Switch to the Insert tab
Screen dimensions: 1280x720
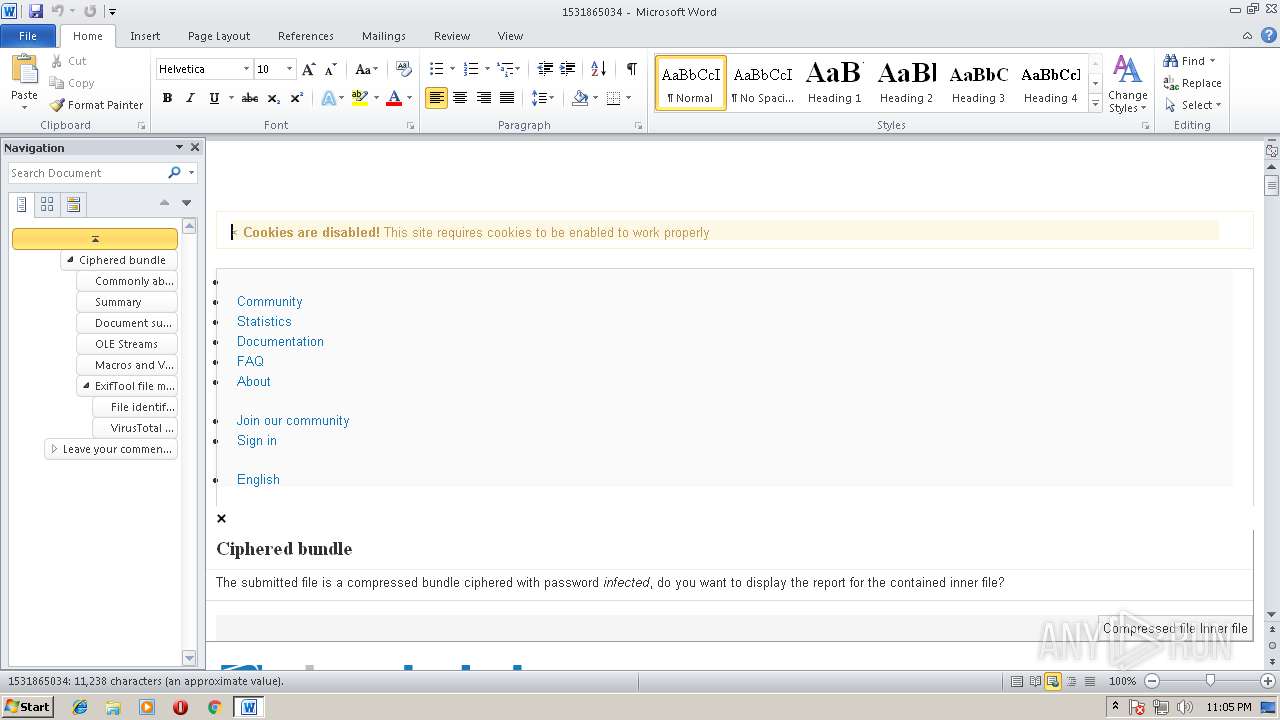pyautogui.click(x=145, y=36)
